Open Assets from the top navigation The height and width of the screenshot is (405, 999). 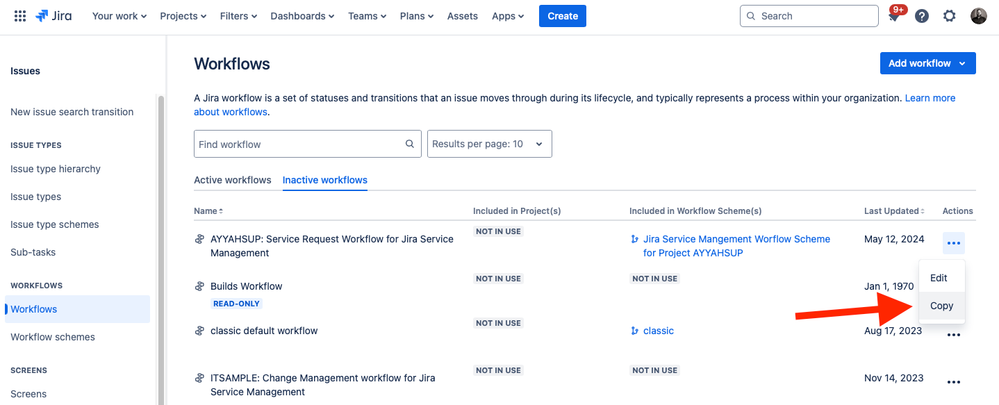click(x=463, y=16)
